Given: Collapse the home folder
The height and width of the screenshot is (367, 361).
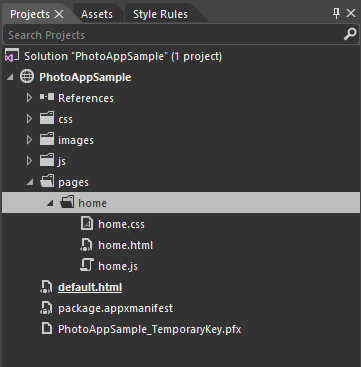Looking at the screenshot, I should 50,203.
